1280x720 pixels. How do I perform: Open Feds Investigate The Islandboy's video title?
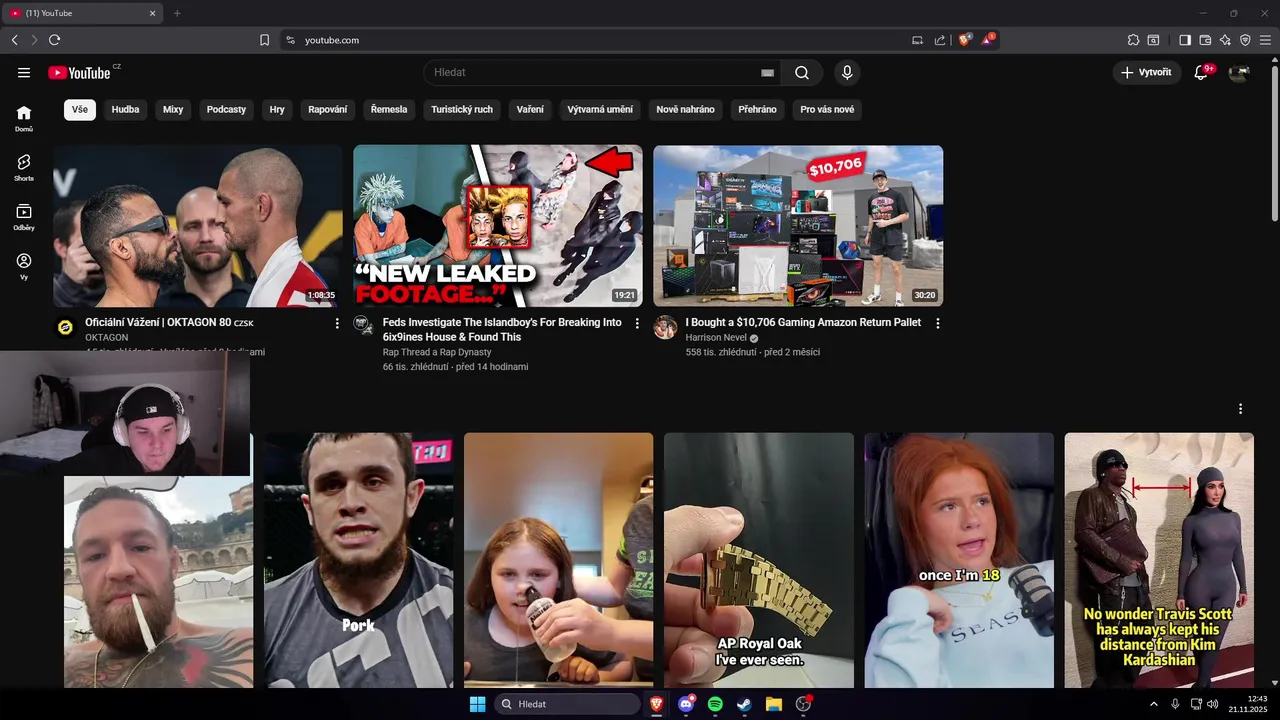pyautogui.click(x=502, y=330)
